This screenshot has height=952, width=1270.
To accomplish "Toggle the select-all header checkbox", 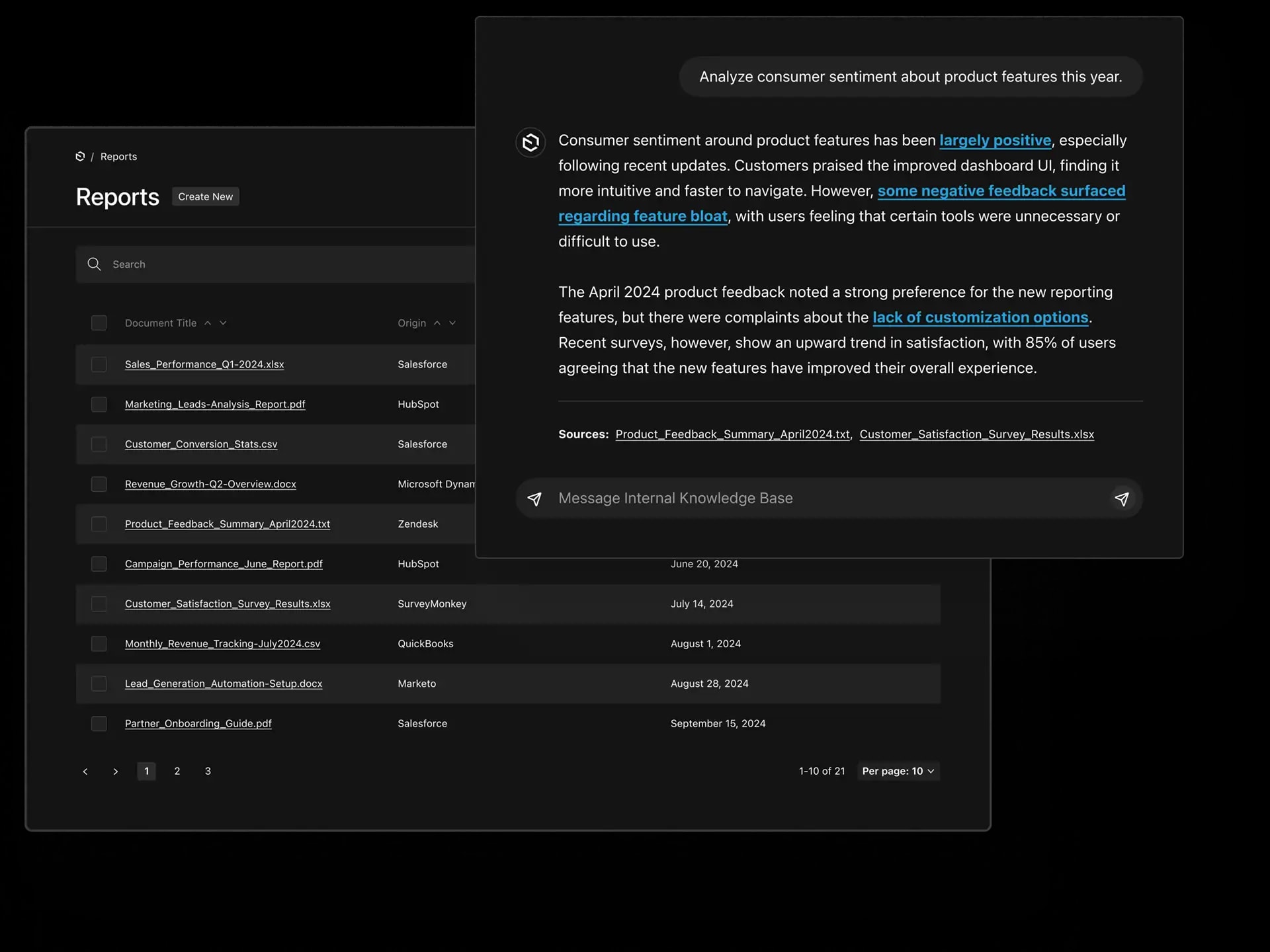I will [x=99, y=323].
